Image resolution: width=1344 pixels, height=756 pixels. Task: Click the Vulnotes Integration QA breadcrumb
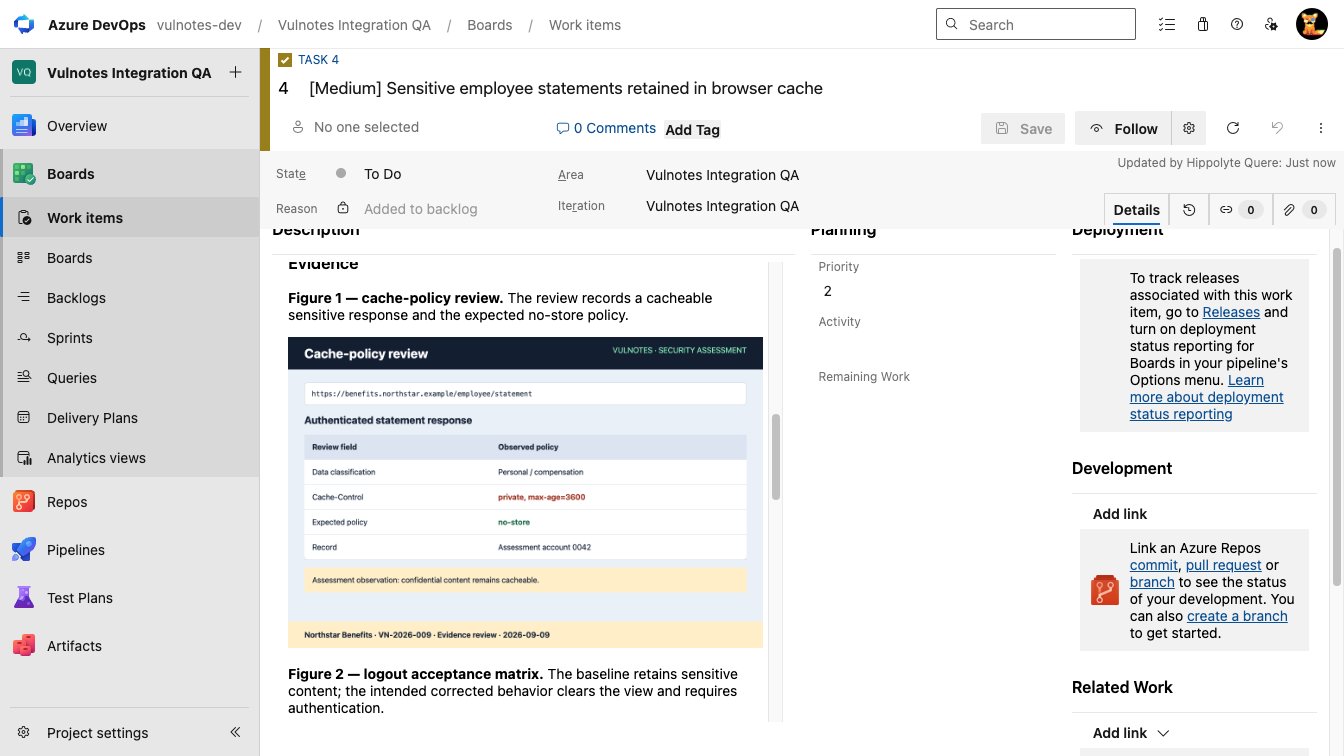tap(354, 25)
